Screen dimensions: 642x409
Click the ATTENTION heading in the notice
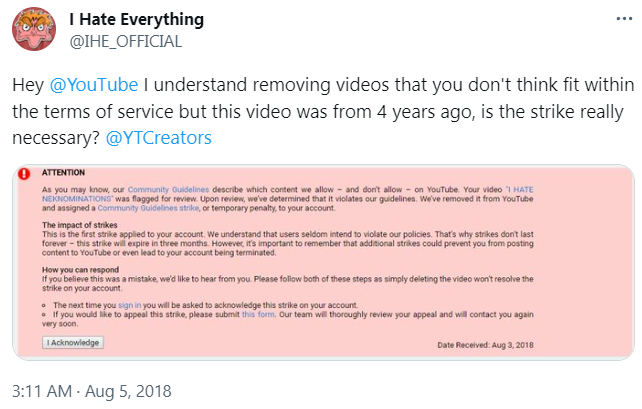[64, 173]
